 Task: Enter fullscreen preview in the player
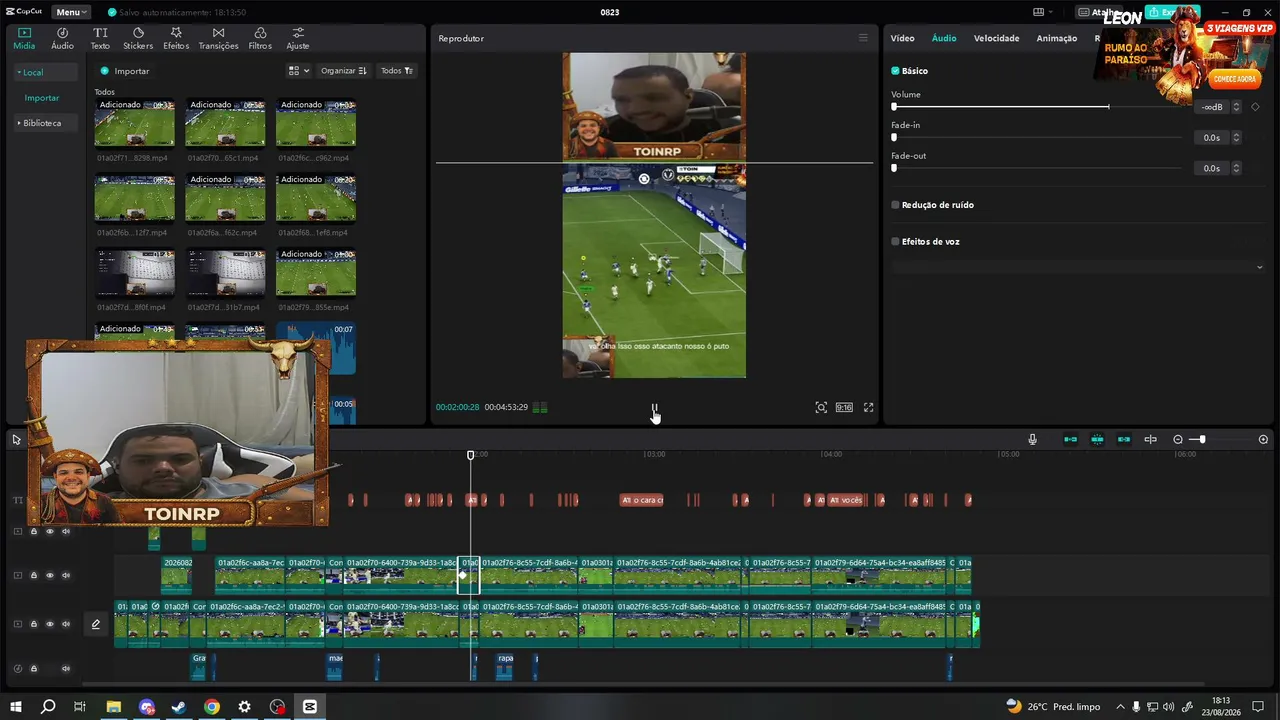[x=868, y=407]
